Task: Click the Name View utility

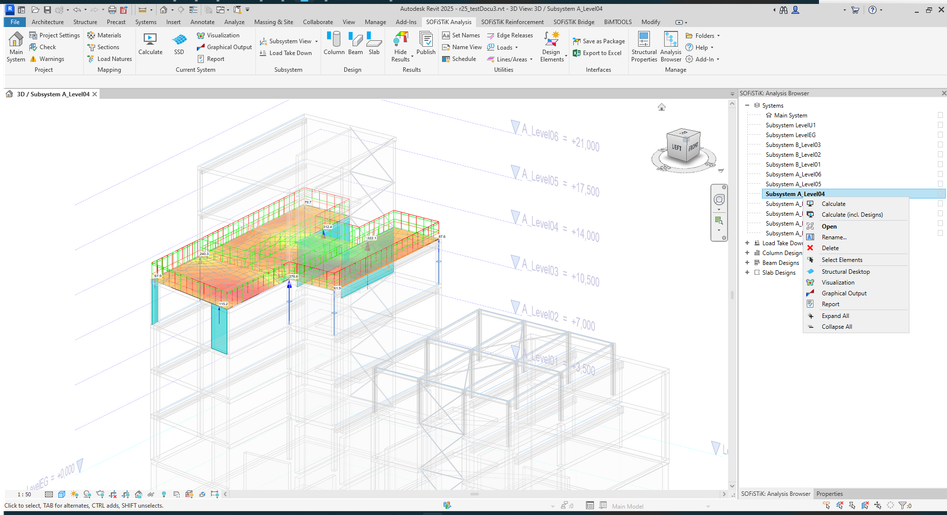Action: 462,47
